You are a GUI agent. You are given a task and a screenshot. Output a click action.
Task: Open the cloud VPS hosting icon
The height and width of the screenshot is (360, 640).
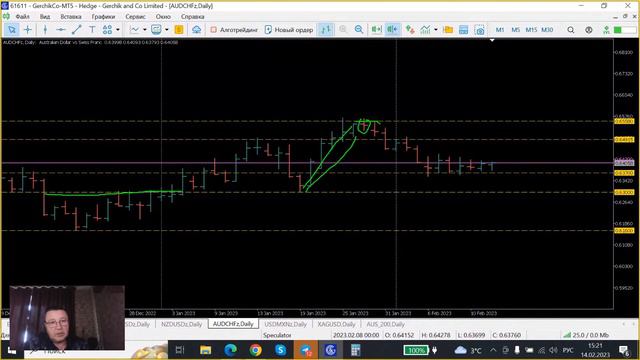point(196,29)
